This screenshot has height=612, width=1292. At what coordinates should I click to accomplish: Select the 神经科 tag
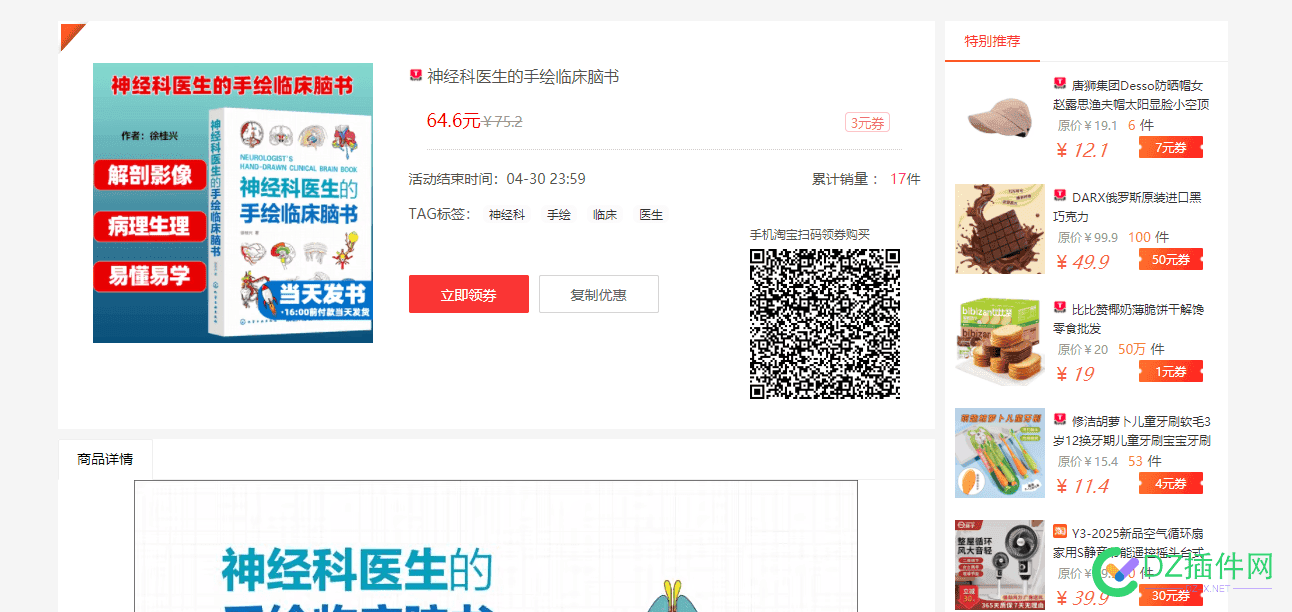[x=507, y=214]
